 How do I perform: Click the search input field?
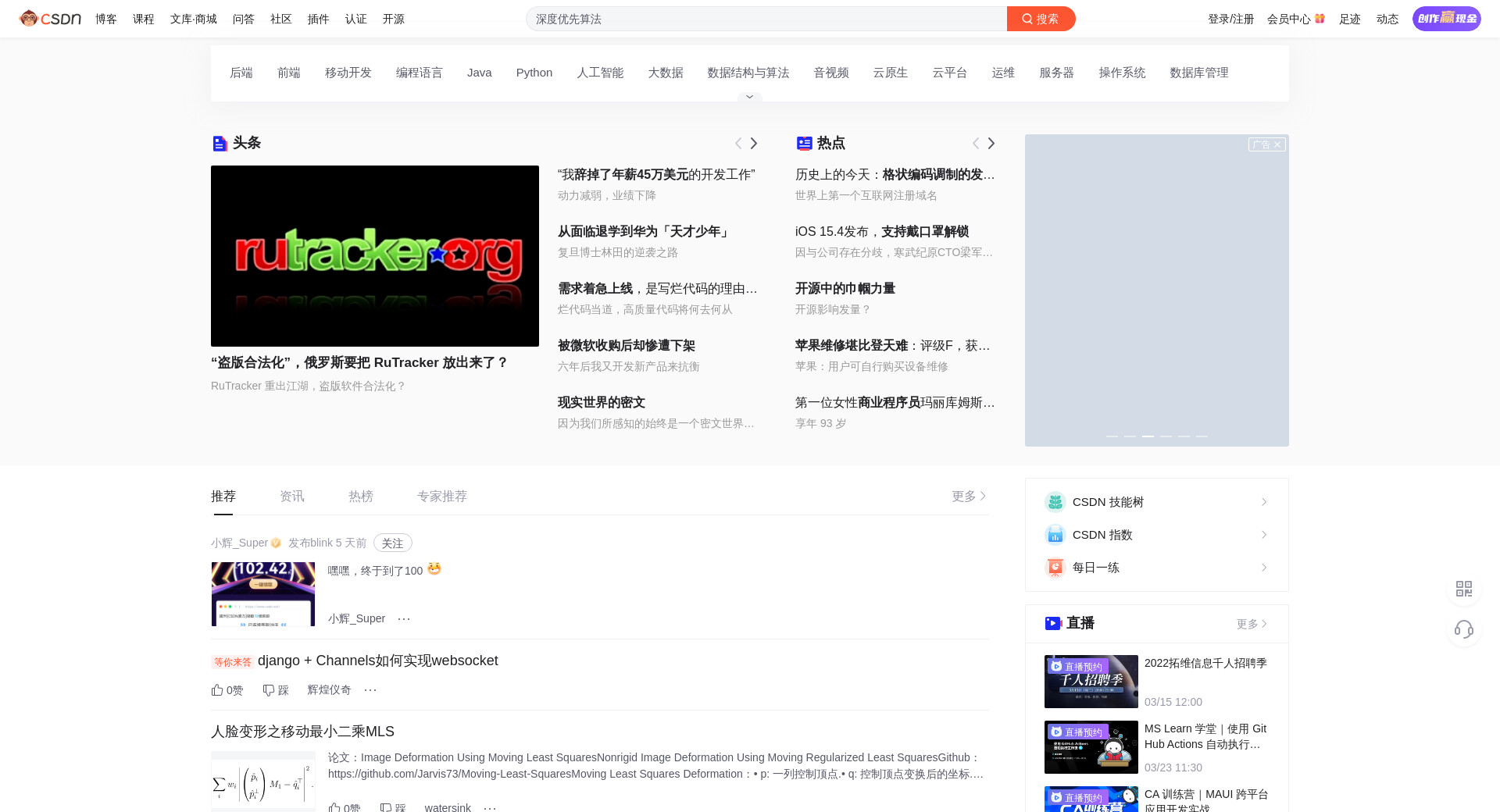pos(766,19)
